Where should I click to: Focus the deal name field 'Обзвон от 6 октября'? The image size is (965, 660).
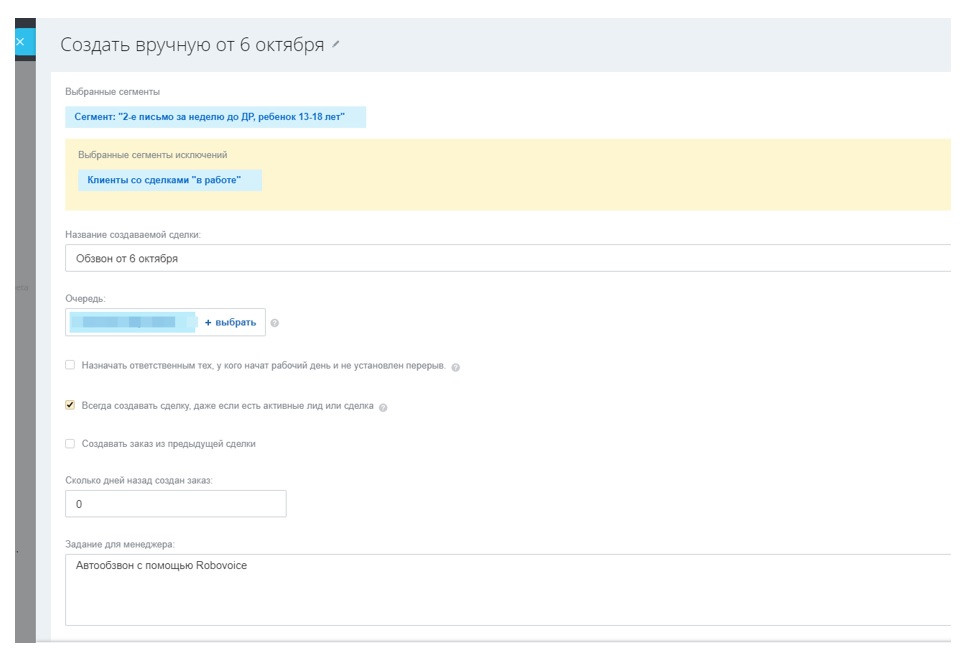(500, 259)
